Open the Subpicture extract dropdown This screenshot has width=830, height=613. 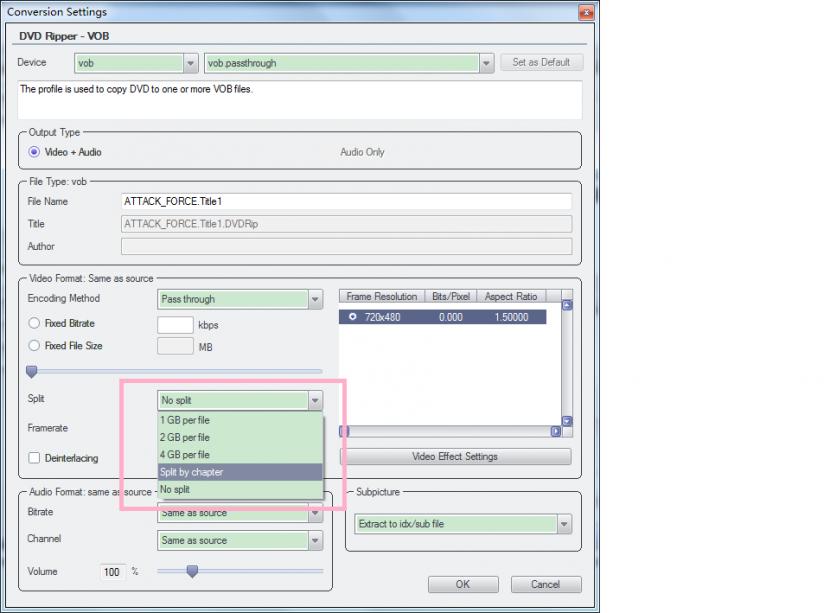pos(564,524)
